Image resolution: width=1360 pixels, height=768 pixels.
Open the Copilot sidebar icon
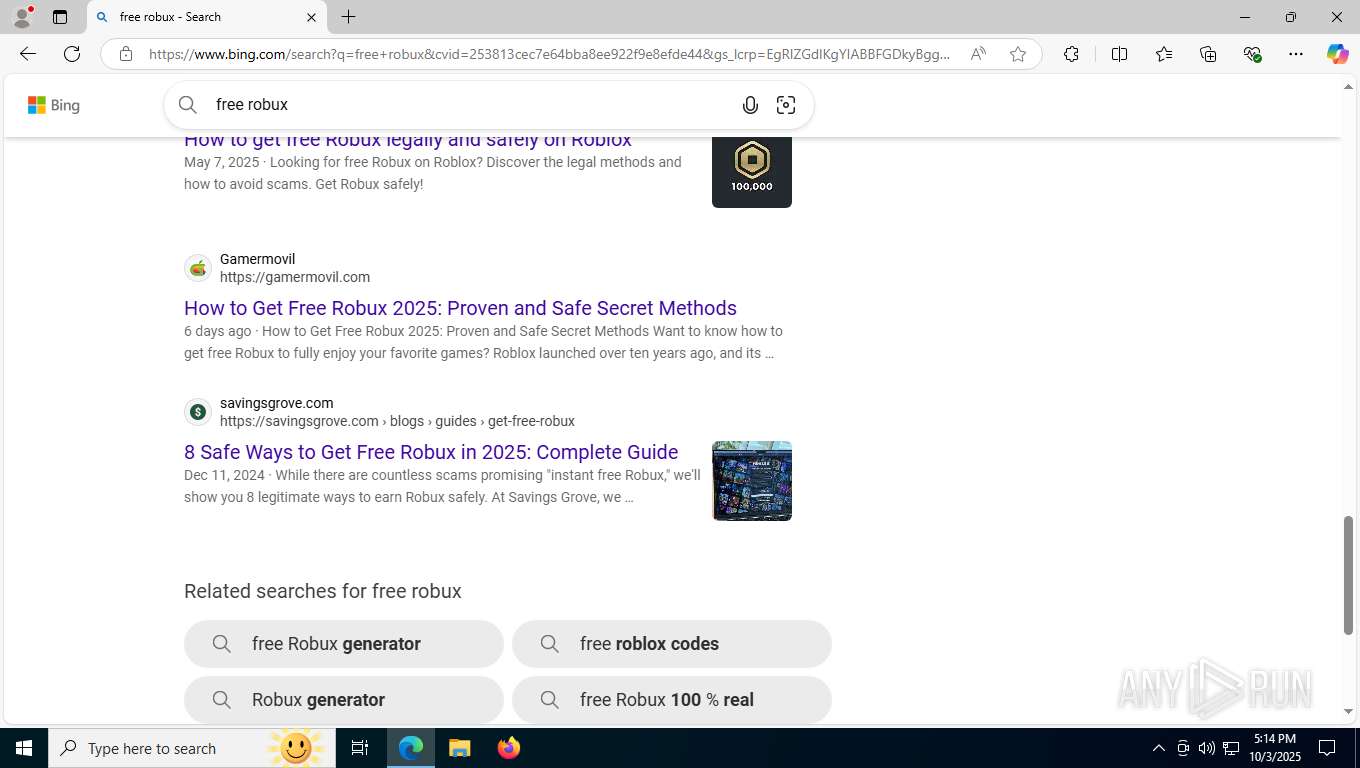click(1337, 54)
